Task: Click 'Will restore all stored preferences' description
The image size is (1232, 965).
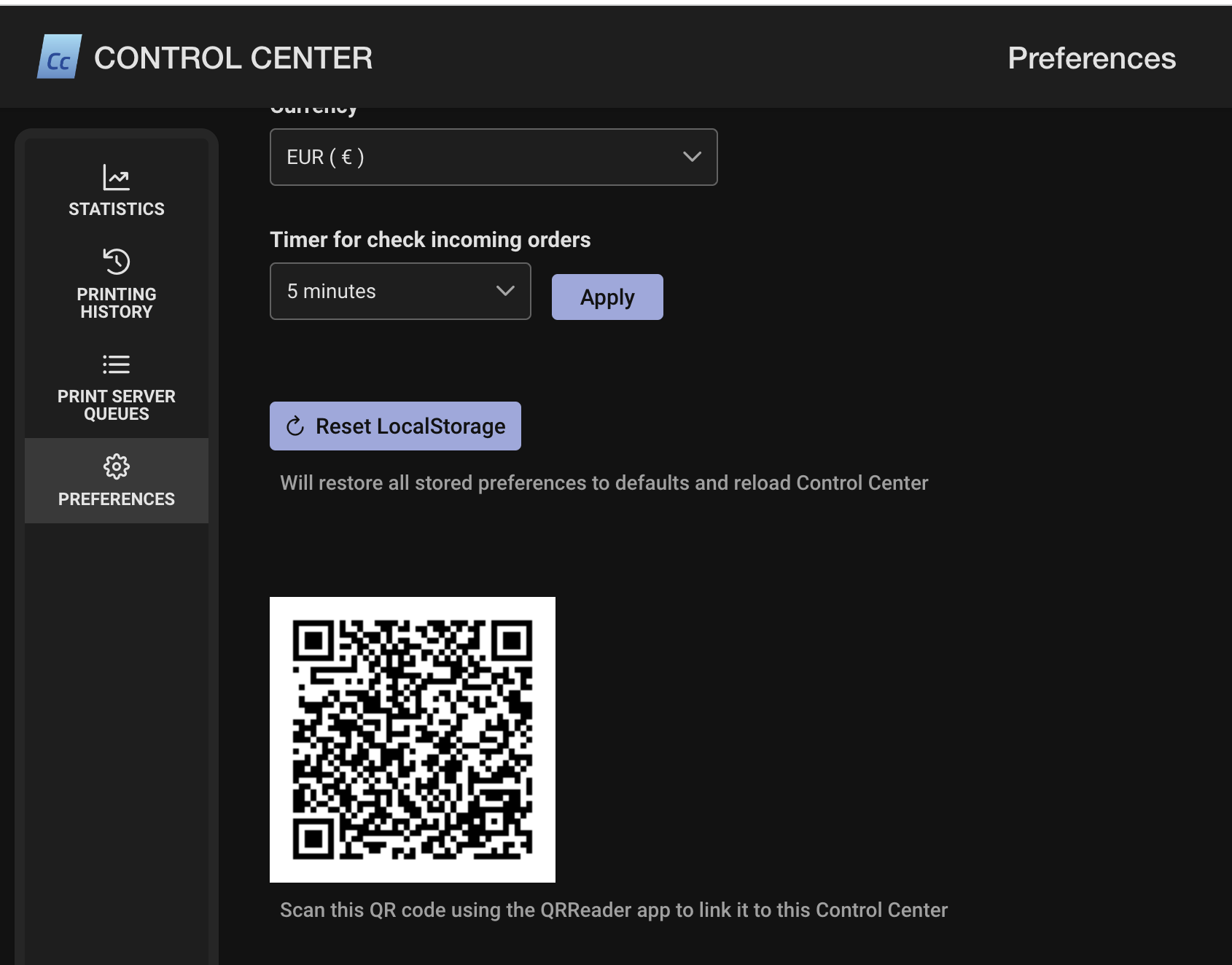Action: 604,483
